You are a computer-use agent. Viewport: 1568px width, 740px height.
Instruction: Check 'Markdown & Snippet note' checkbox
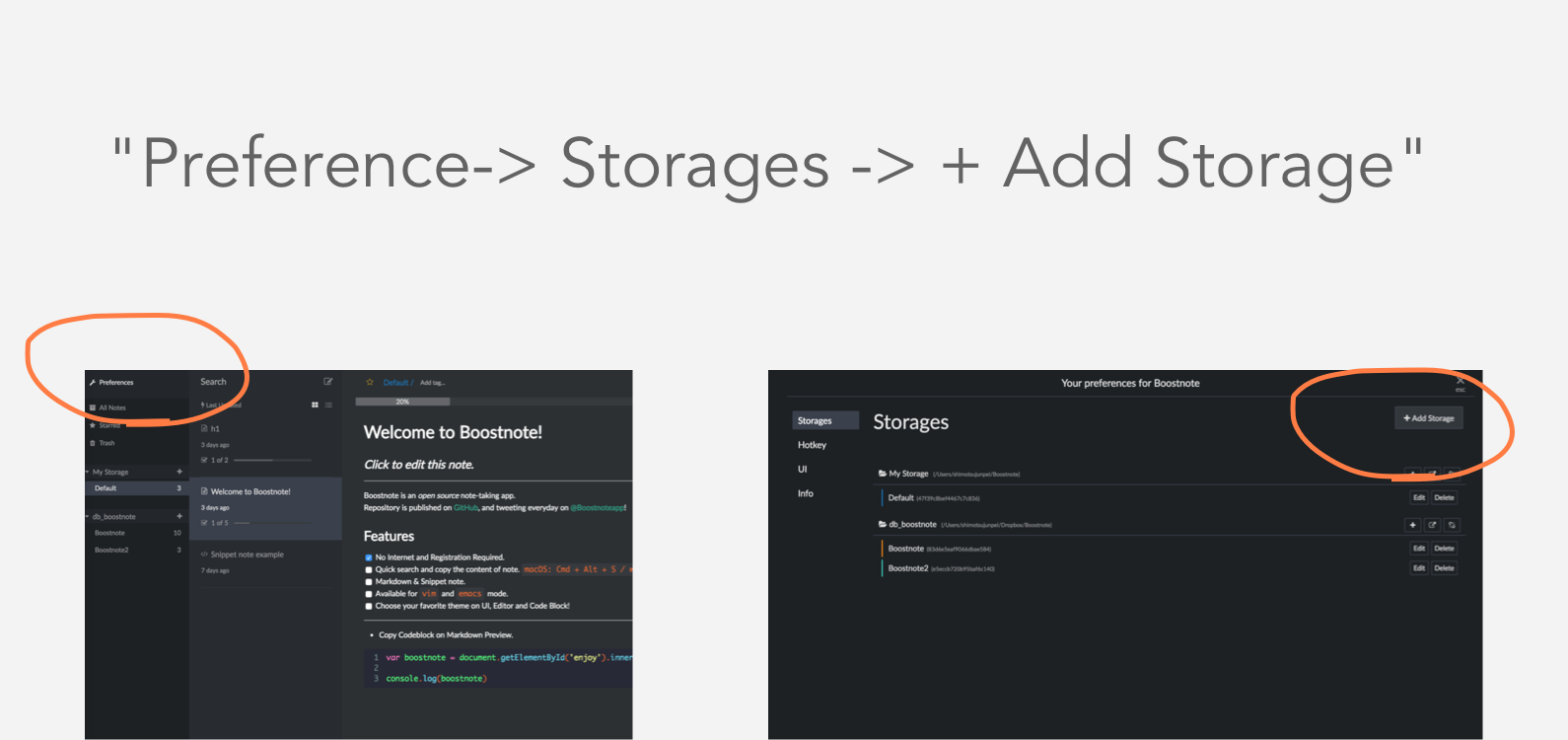[369, 582]
